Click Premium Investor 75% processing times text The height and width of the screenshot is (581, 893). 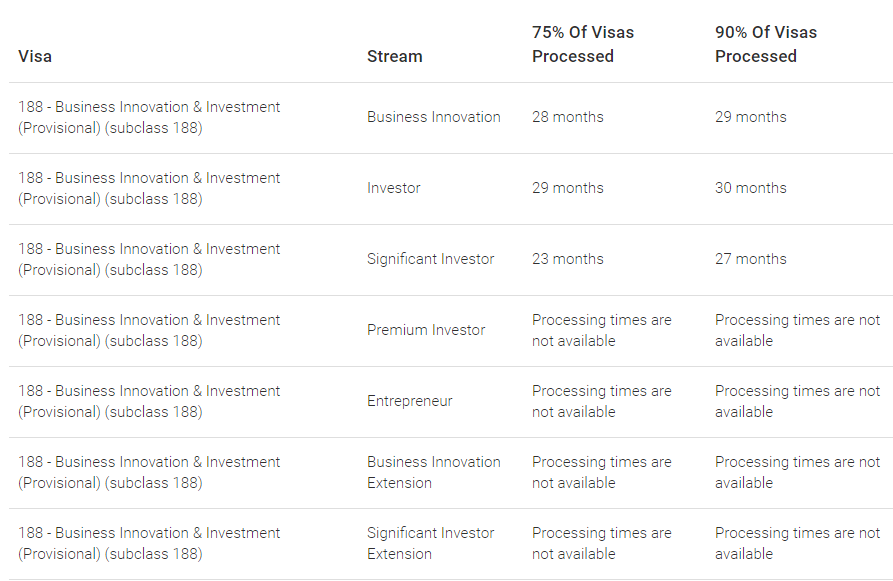[x=601, y=330]
